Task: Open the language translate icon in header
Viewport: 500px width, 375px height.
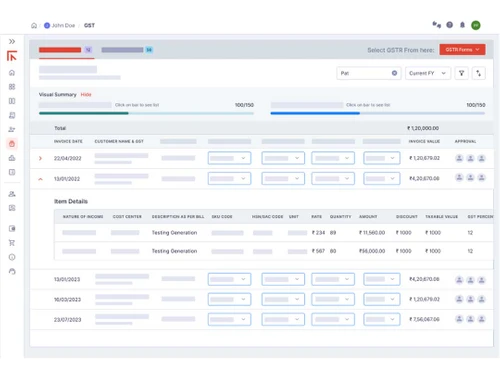Action: (437, 25)
